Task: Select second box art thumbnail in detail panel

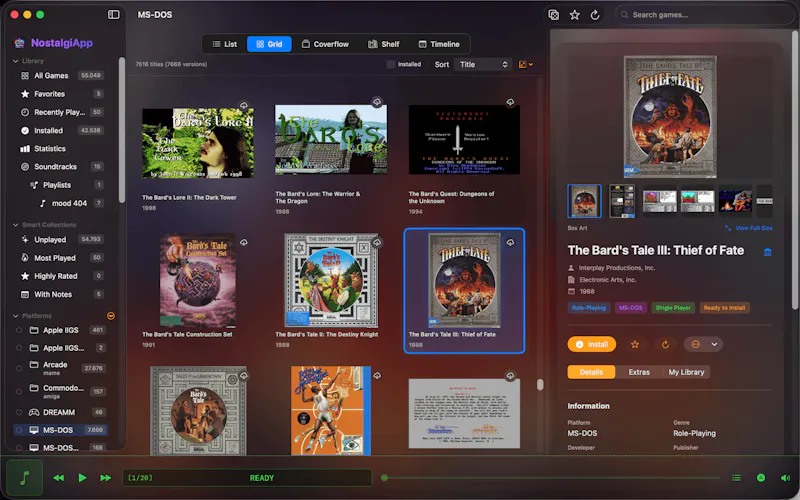Action: pos(622,201)
